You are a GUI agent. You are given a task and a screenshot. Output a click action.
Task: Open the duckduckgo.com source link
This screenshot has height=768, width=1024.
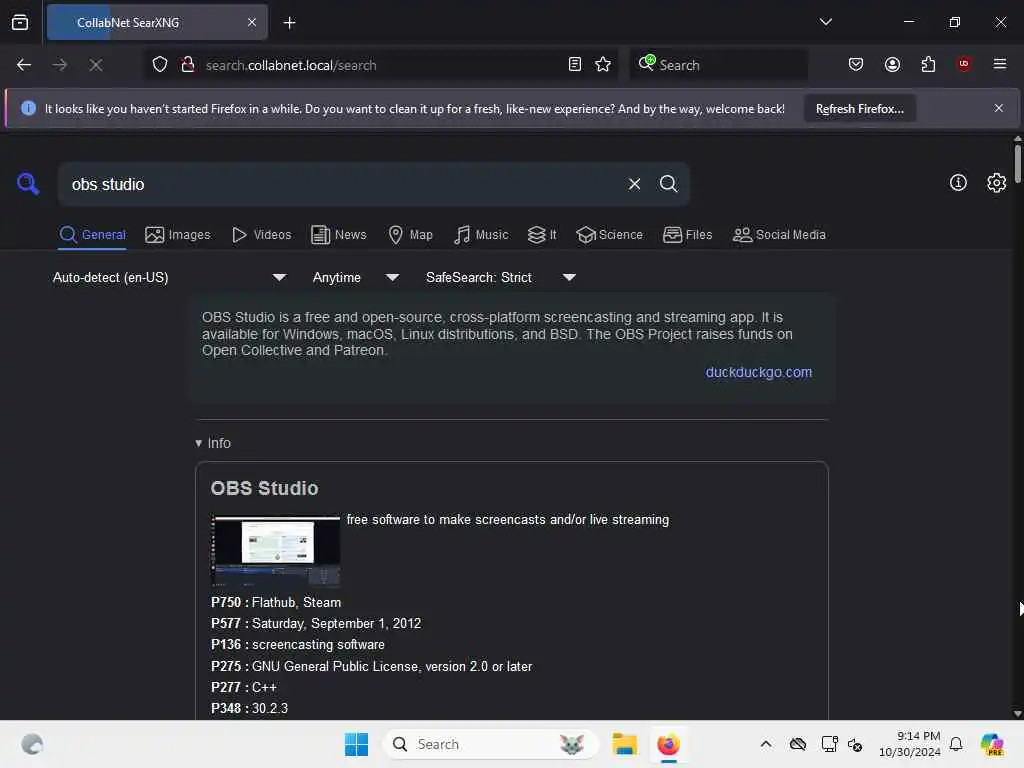[x=759, y=372]
